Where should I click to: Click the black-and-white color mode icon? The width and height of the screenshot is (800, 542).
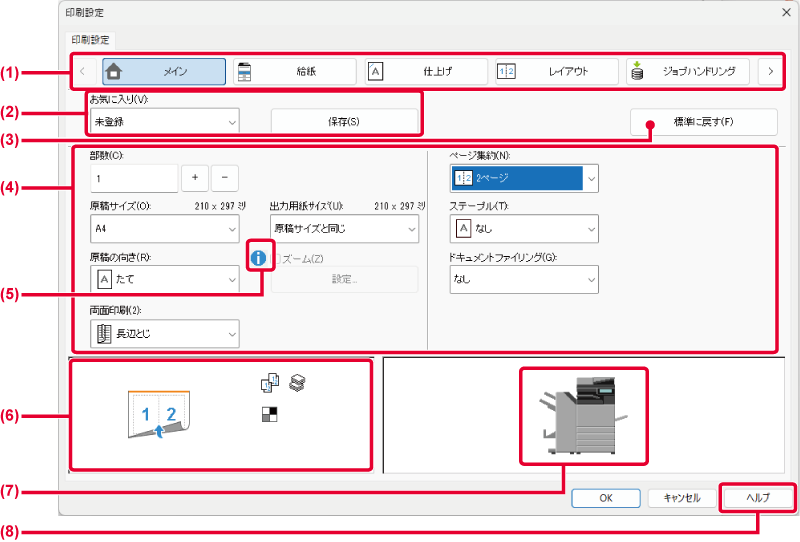(269, 413)
